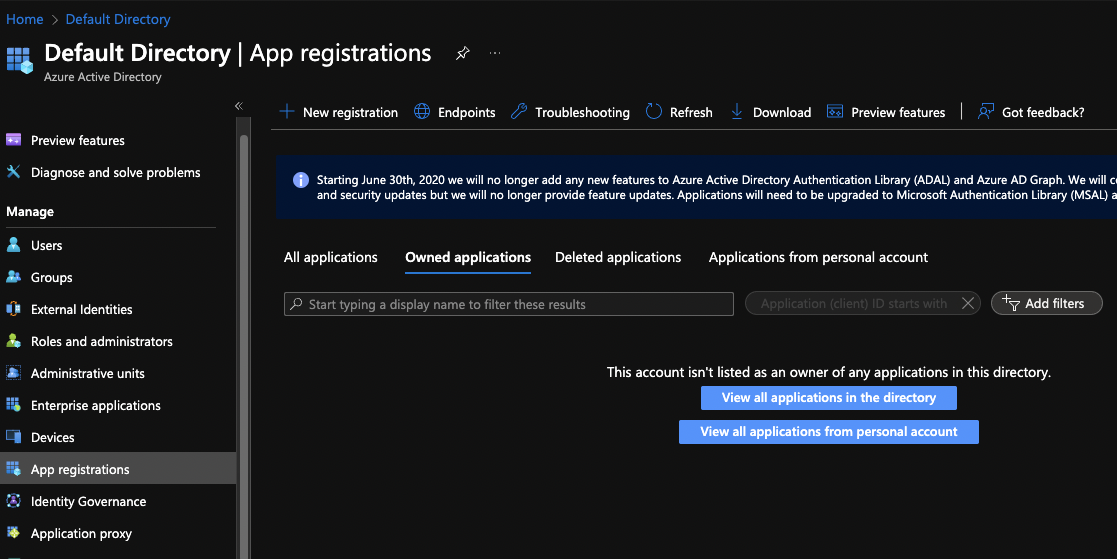Go to Home breadcrumb link

(x=25, y=19)
